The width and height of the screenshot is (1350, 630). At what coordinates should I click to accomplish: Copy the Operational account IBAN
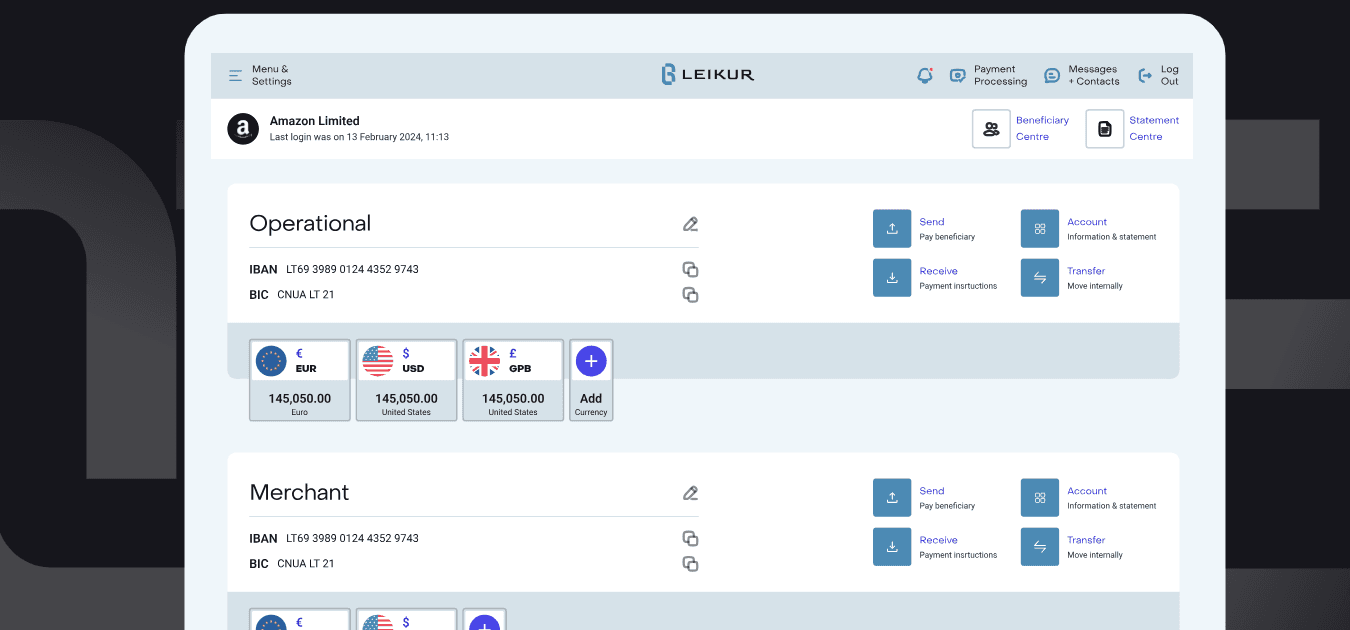(x=690, y=270)
